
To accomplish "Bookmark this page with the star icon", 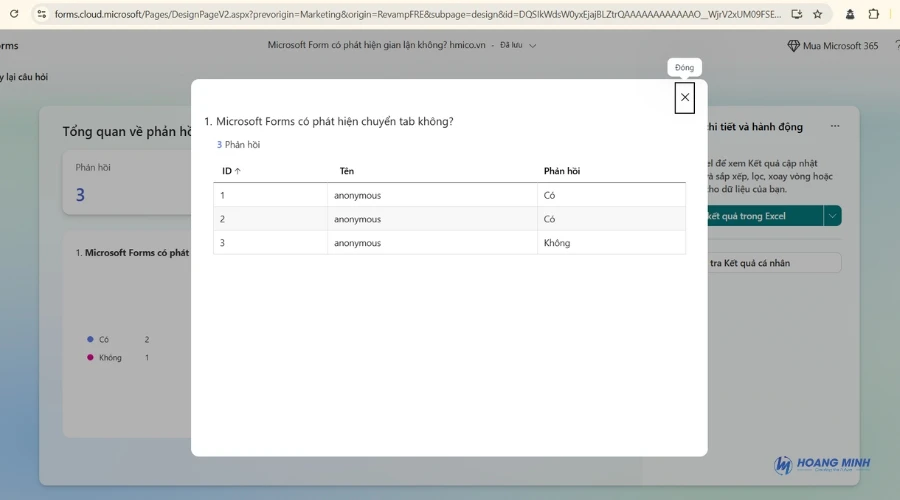I will [817, 14].
